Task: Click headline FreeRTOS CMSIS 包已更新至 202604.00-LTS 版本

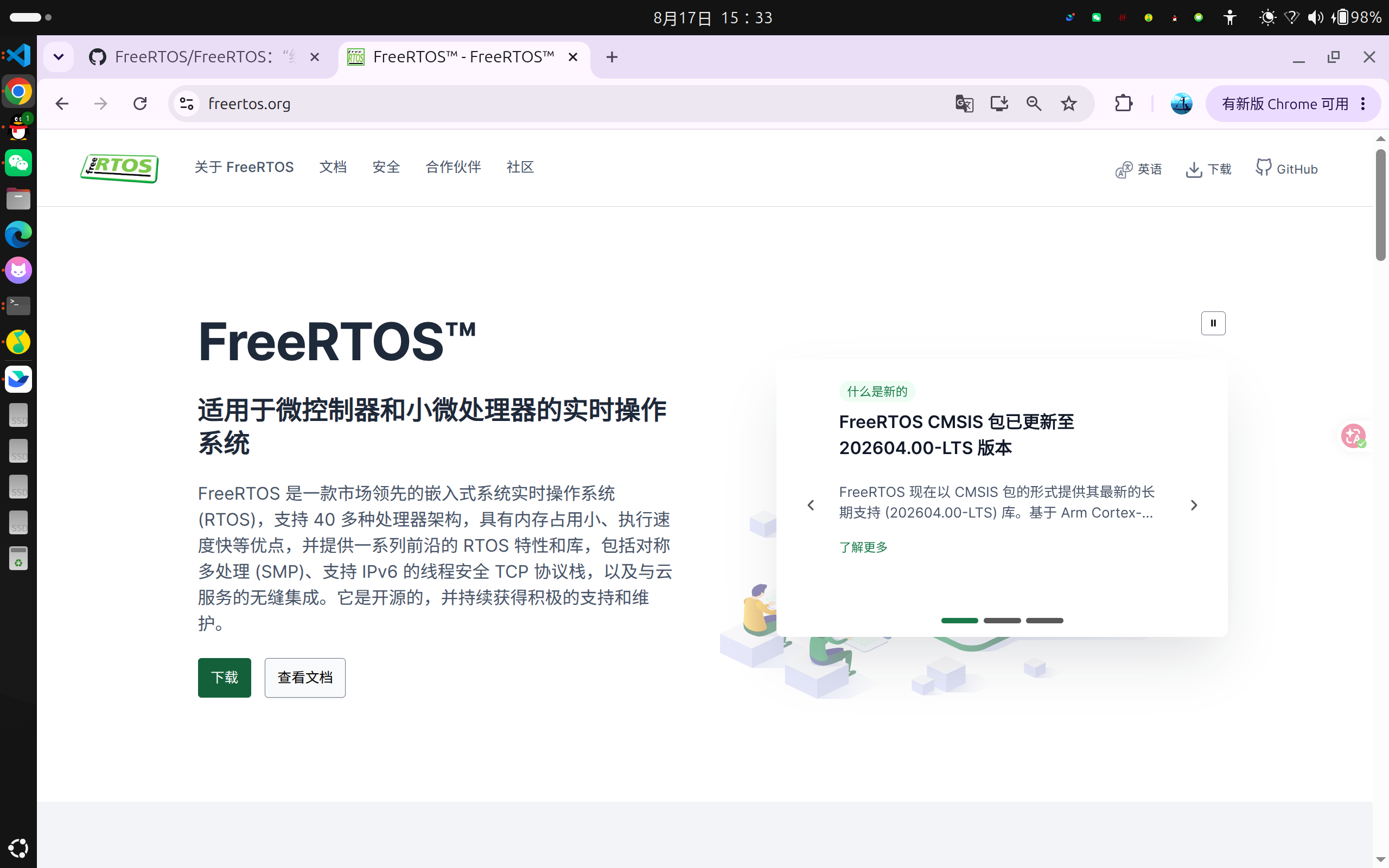Action: pos(956,435)
